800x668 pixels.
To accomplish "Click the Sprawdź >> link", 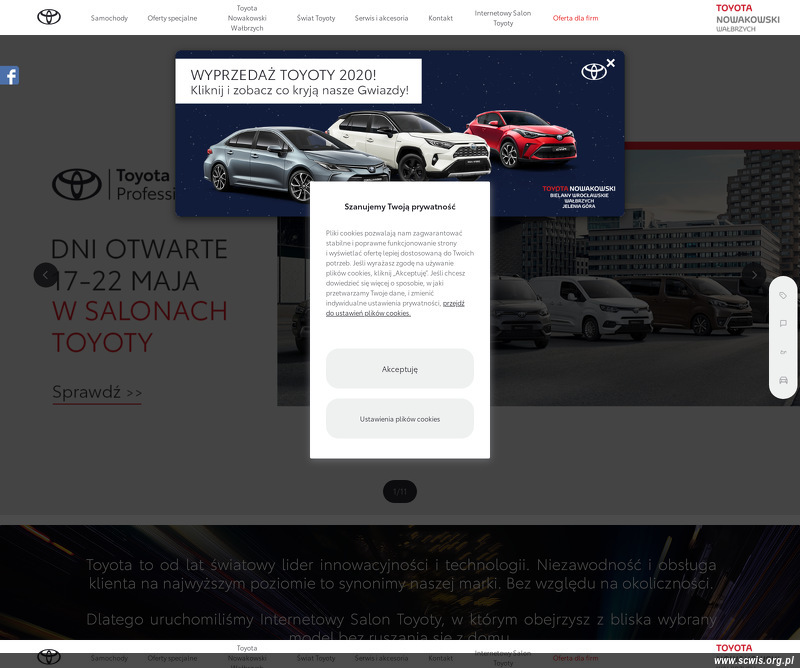I will coord(97,392).
